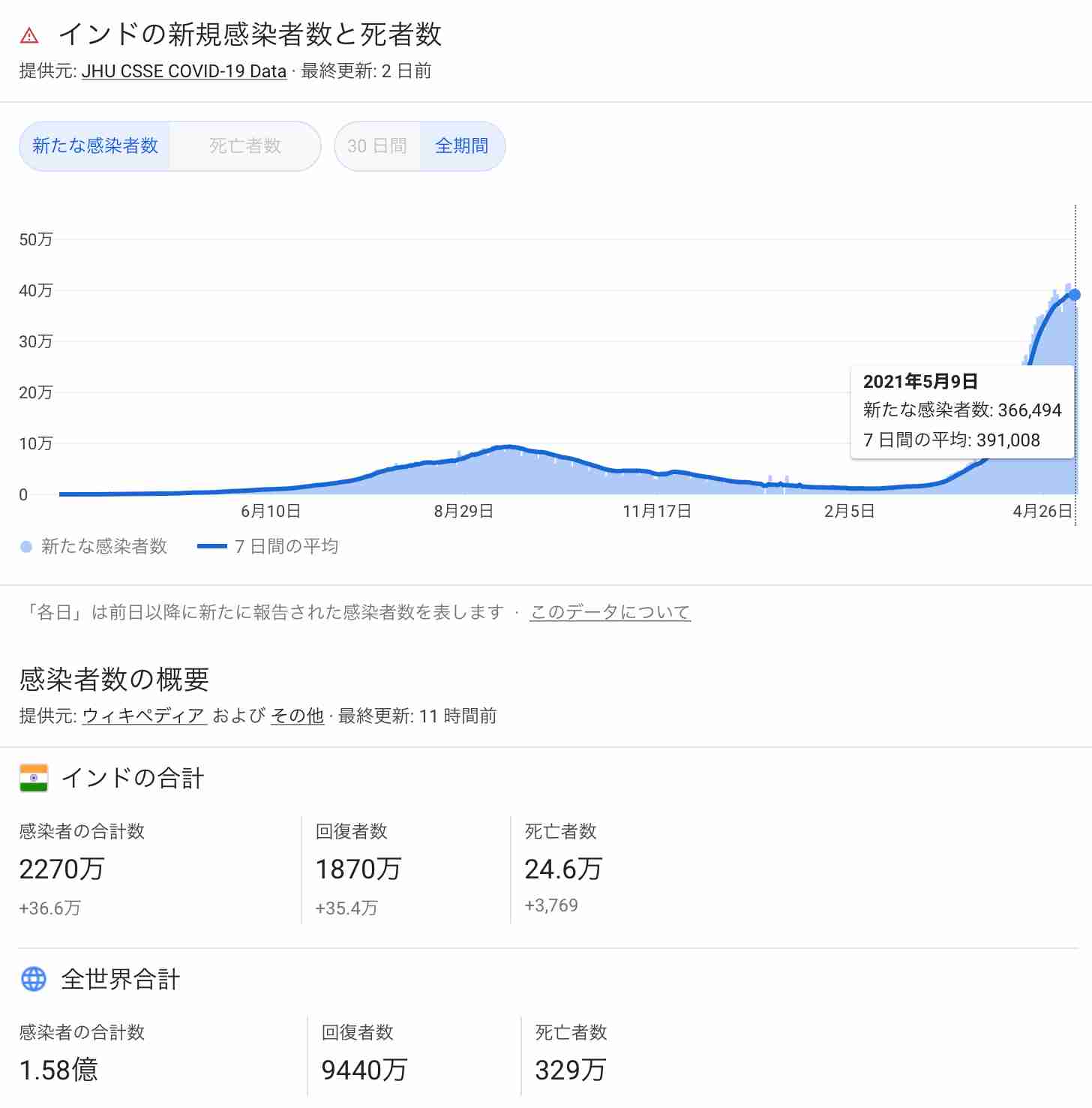The image size is (1092, 1108).
Task: Click India case increase +36.6万
Action: point(49,908)
